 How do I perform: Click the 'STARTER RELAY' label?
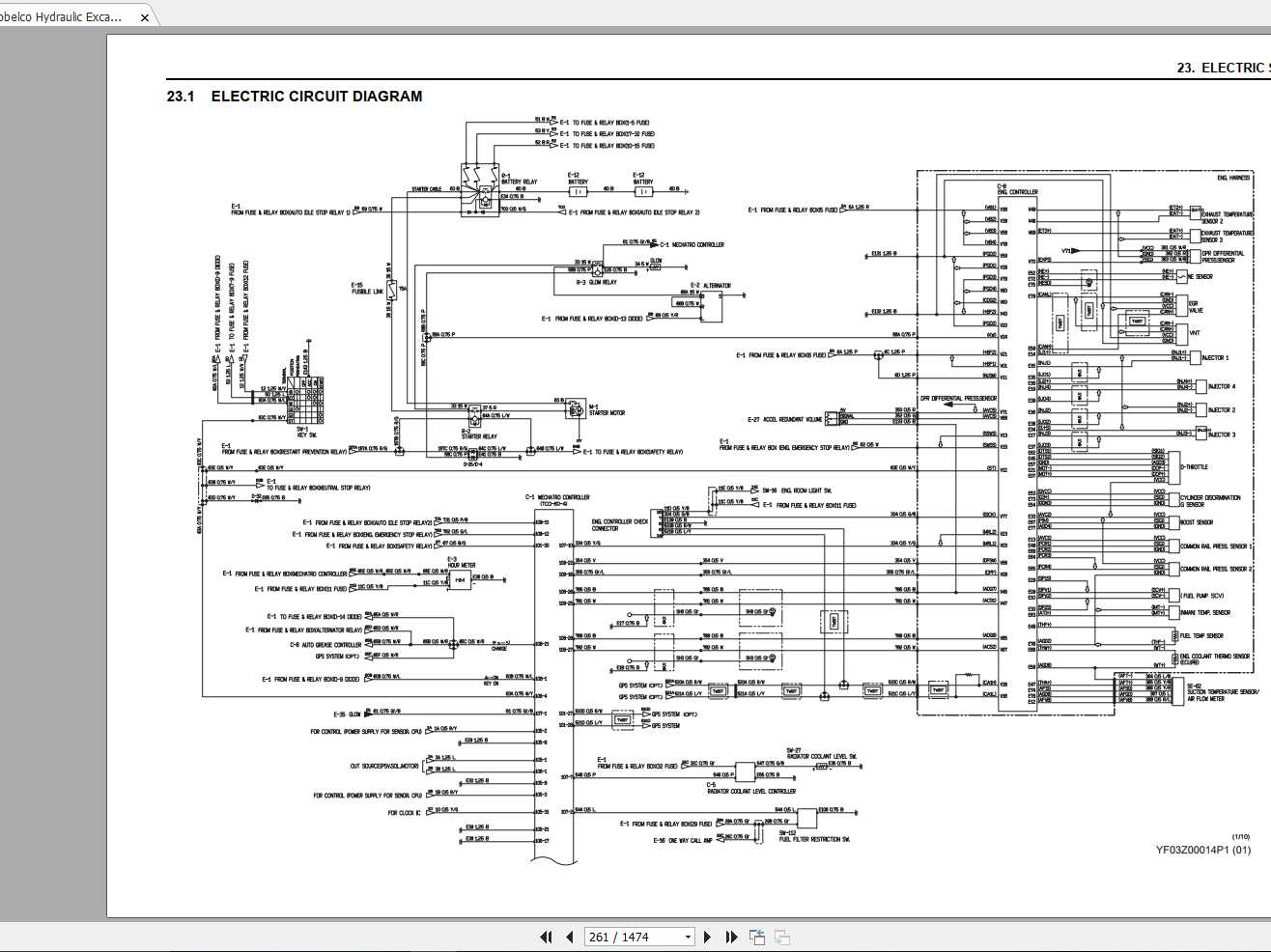click(479, 436)
